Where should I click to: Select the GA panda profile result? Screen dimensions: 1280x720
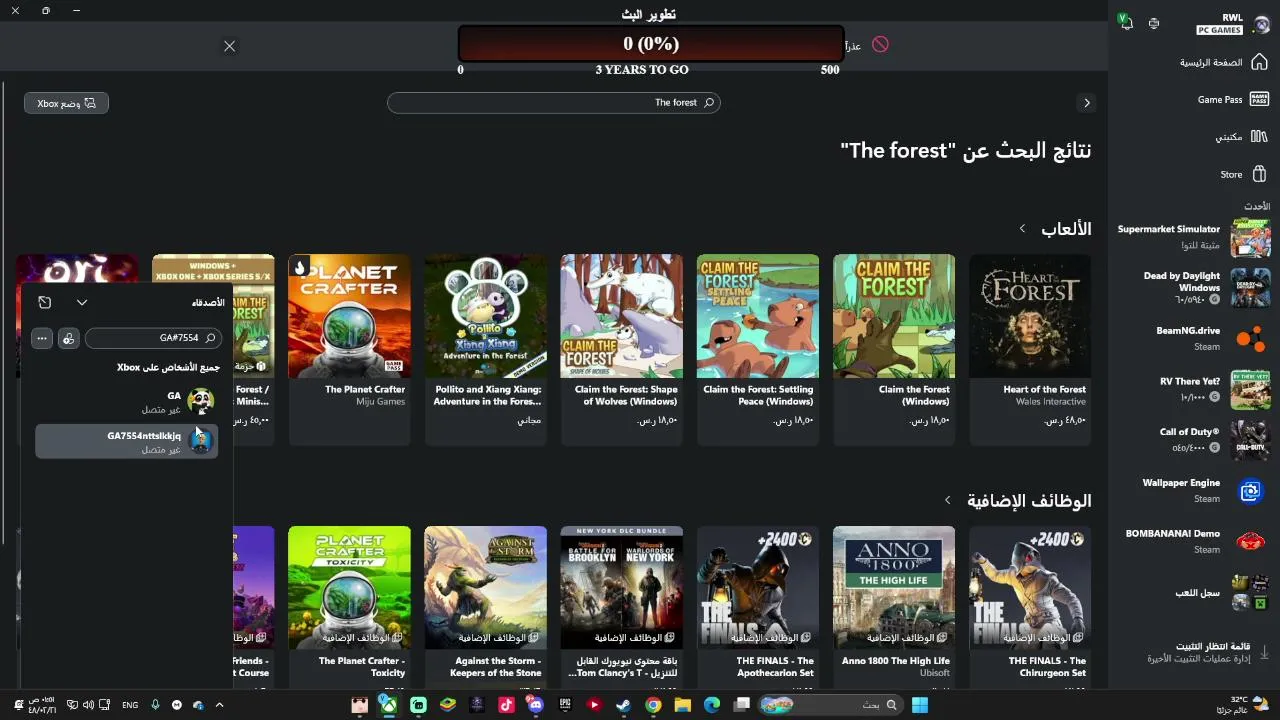point(127,402)
